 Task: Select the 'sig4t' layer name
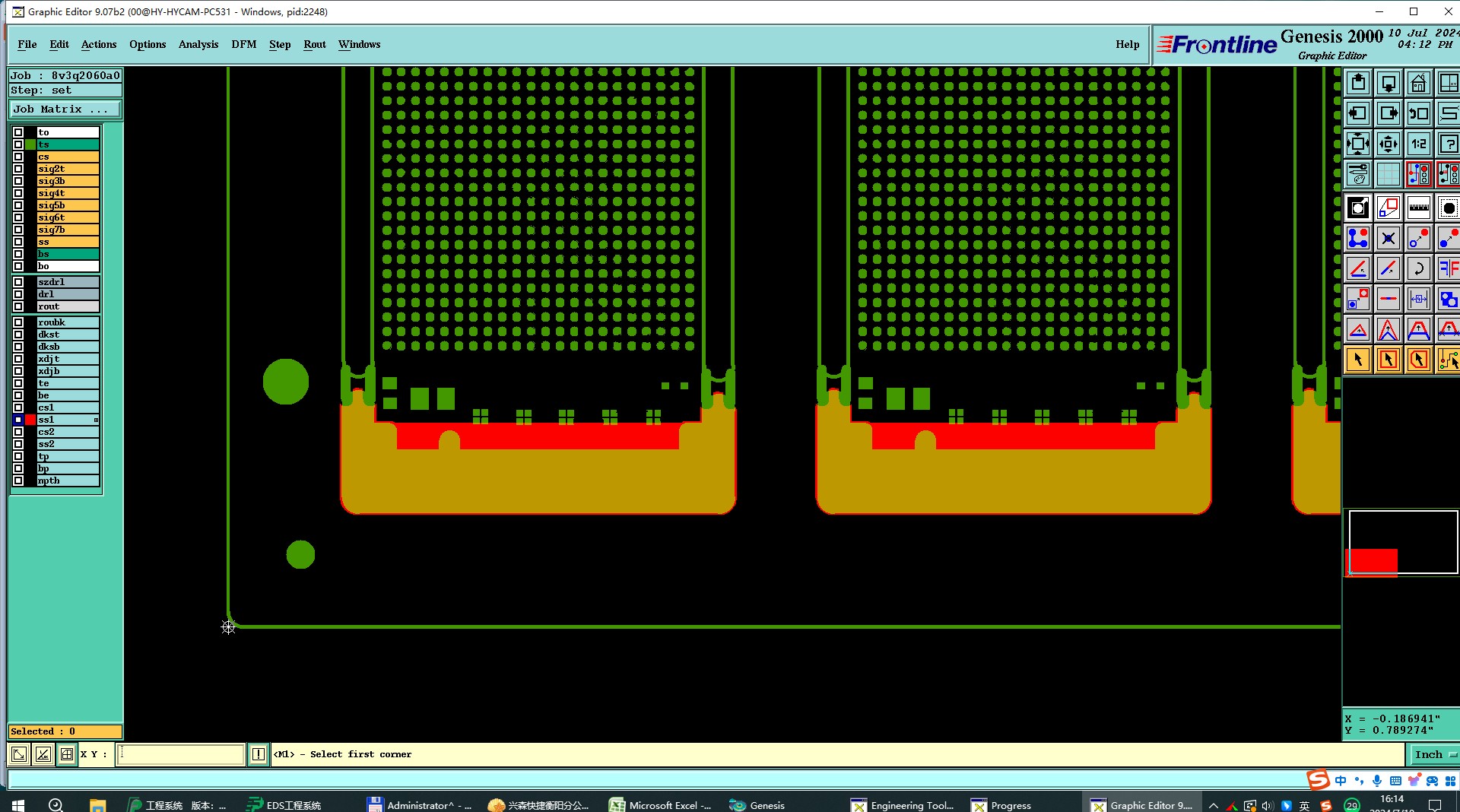pyautogui.click(x=68, y=193)
